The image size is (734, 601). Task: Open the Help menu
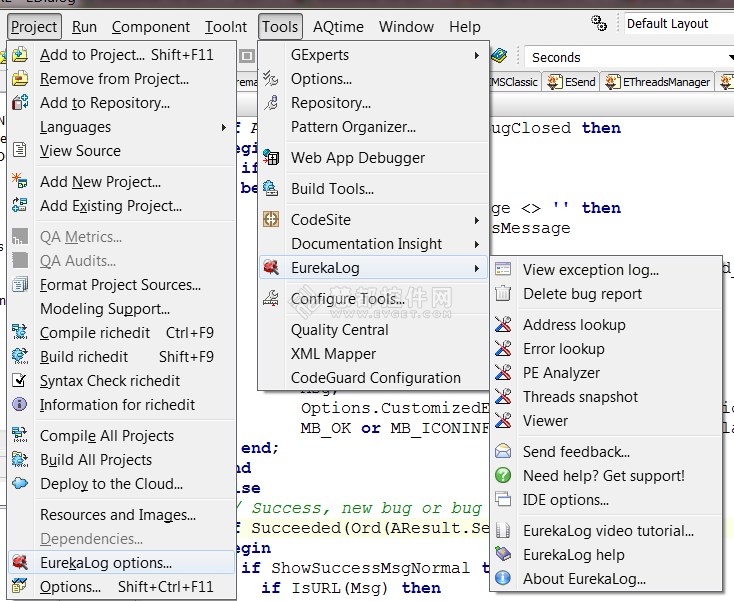[x=465, y=27]
